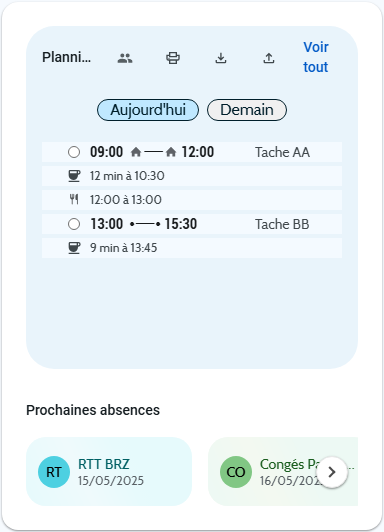Open the RTT BRZ absence card
384x532 pixels.
click(109, 472)
